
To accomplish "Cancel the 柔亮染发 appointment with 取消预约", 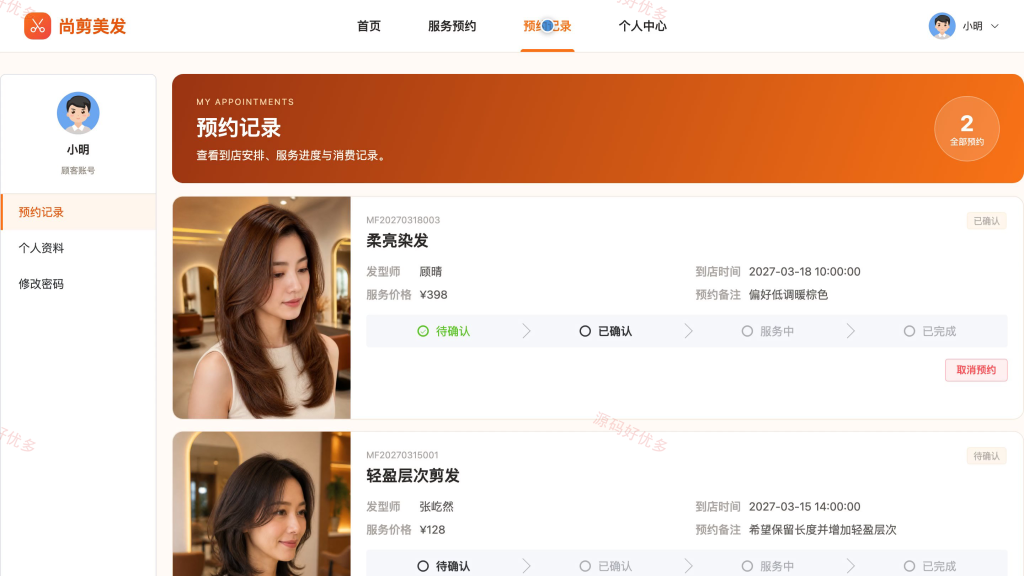I will click(x=976, y=370).
